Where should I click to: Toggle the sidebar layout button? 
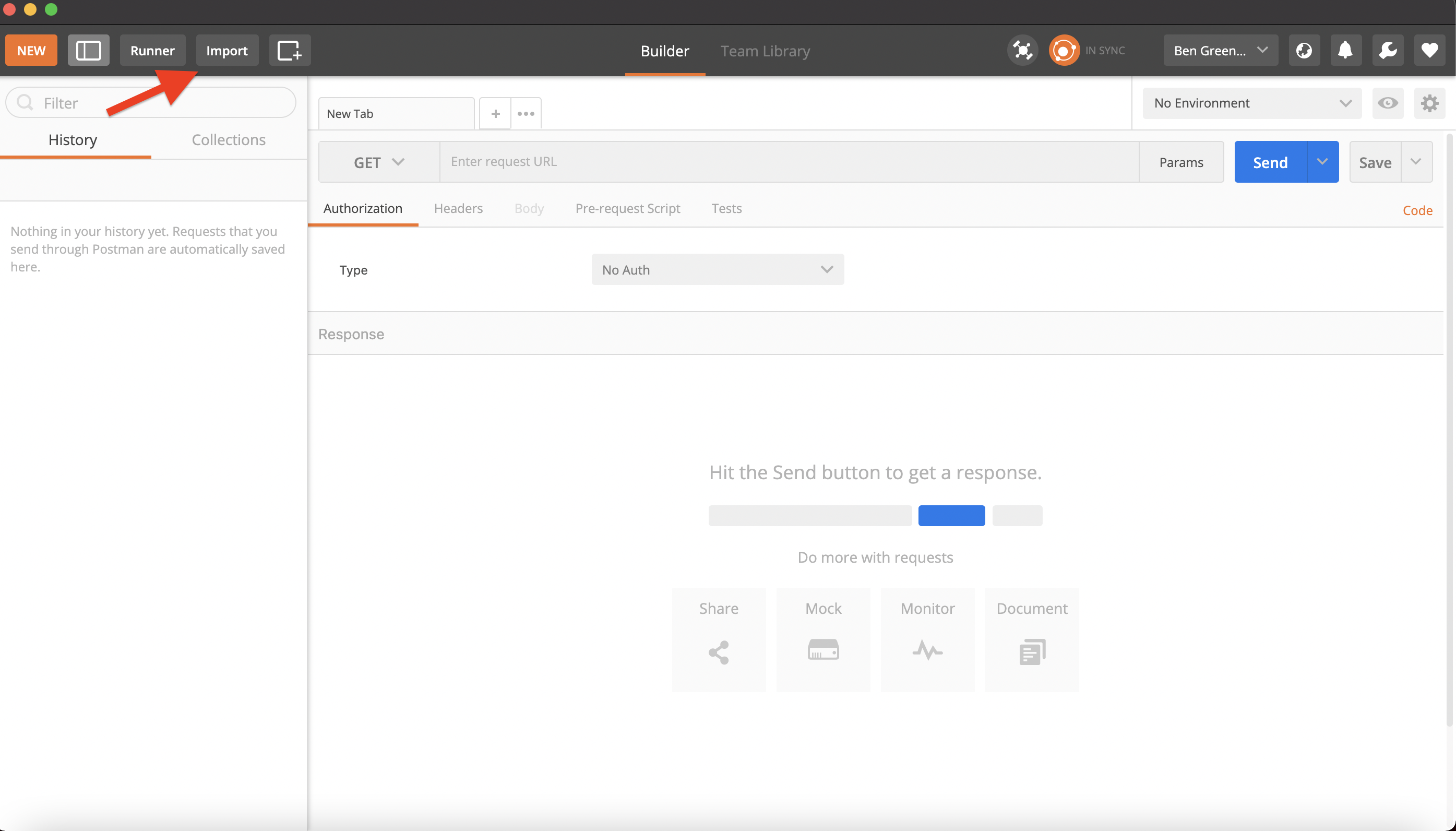(88, 51)
